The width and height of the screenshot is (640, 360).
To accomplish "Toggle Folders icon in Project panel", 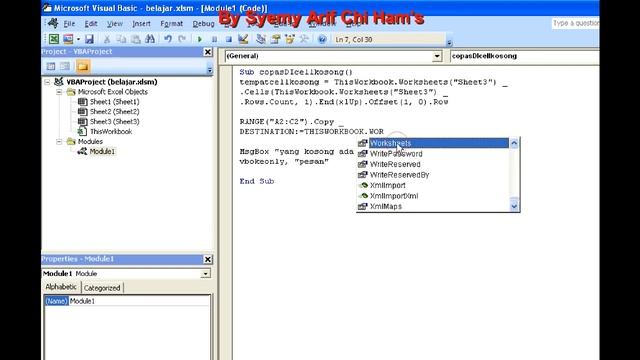I will (82, 66).
